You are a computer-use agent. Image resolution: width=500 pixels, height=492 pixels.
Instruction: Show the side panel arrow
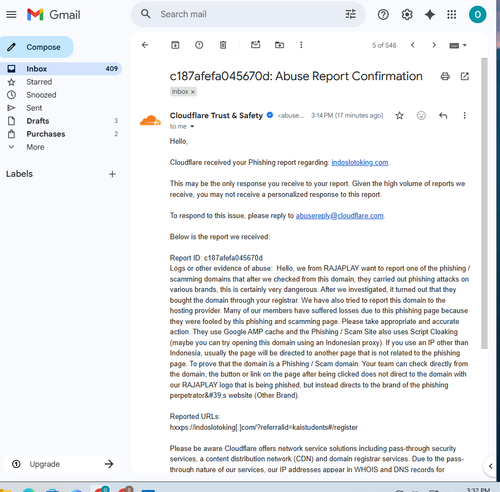point(490,466)
